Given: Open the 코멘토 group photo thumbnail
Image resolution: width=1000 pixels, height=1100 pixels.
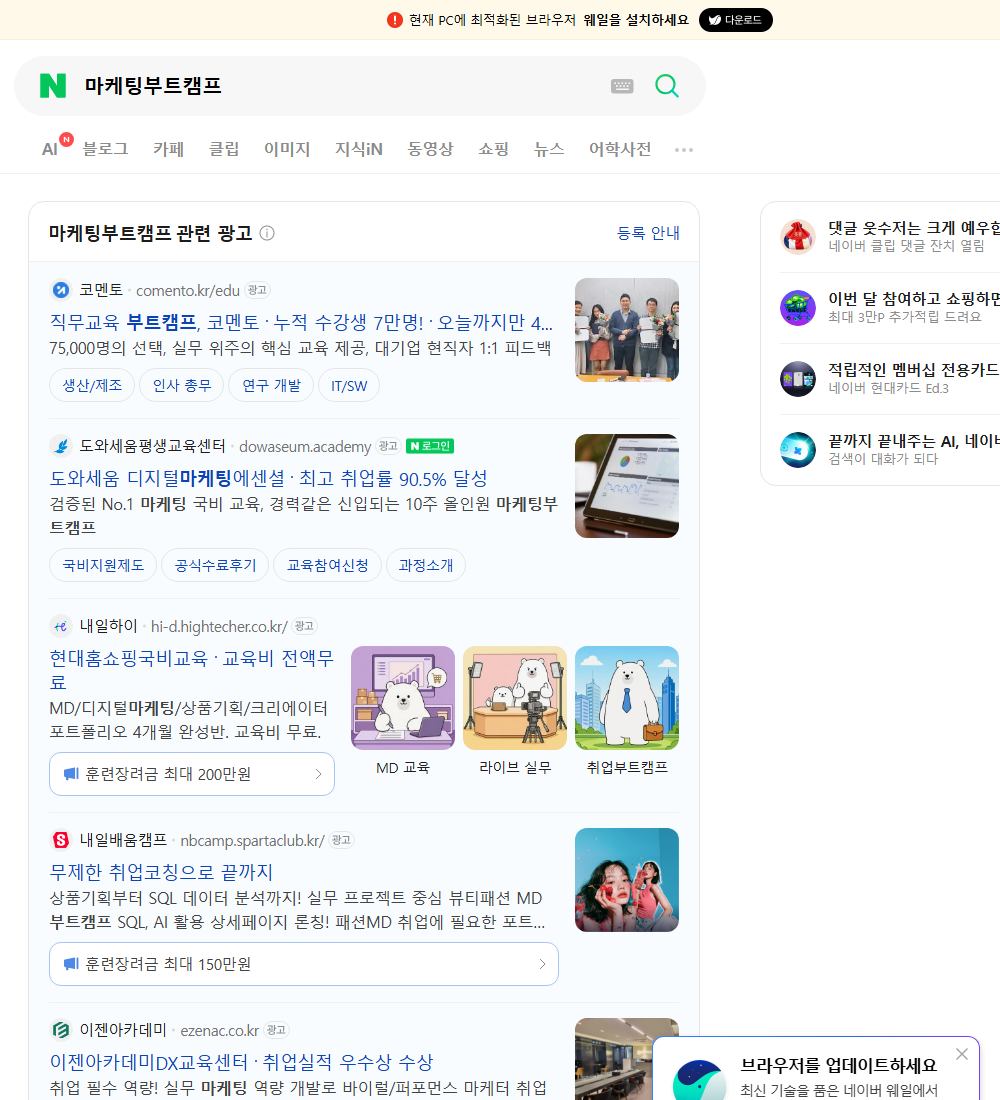Looking at the screenshot, I should tap(627, 330).
